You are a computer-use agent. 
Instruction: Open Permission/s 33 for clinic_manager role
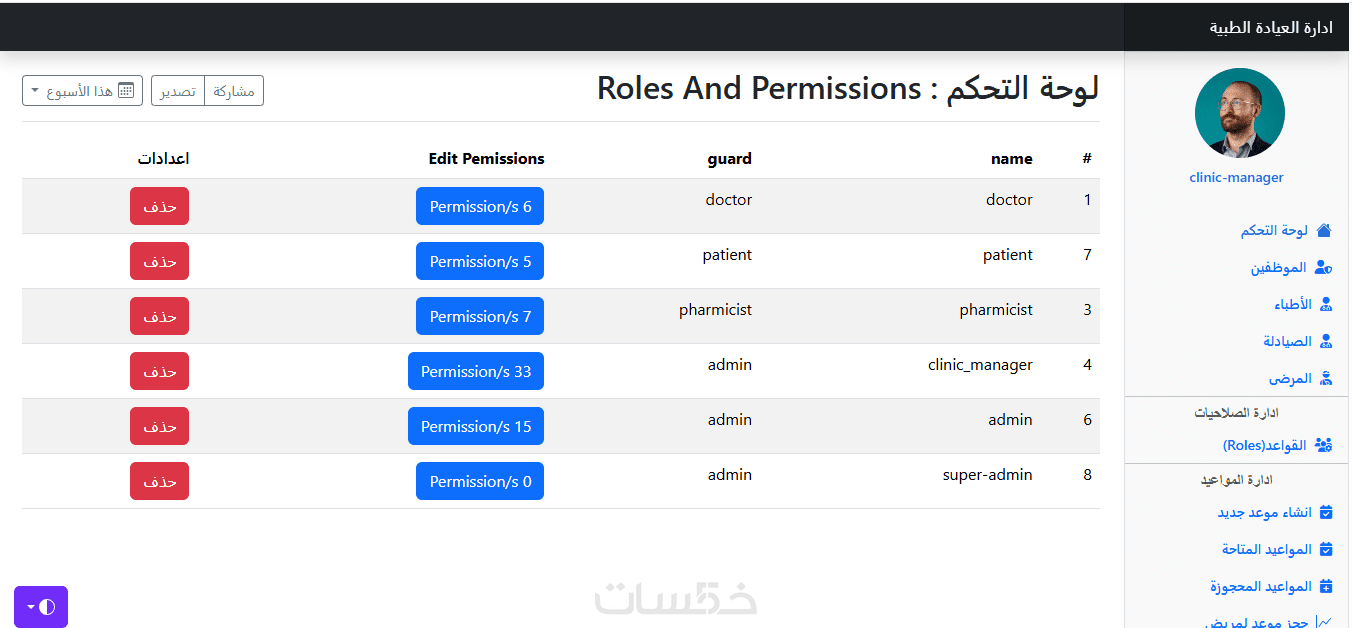(476, 372)
